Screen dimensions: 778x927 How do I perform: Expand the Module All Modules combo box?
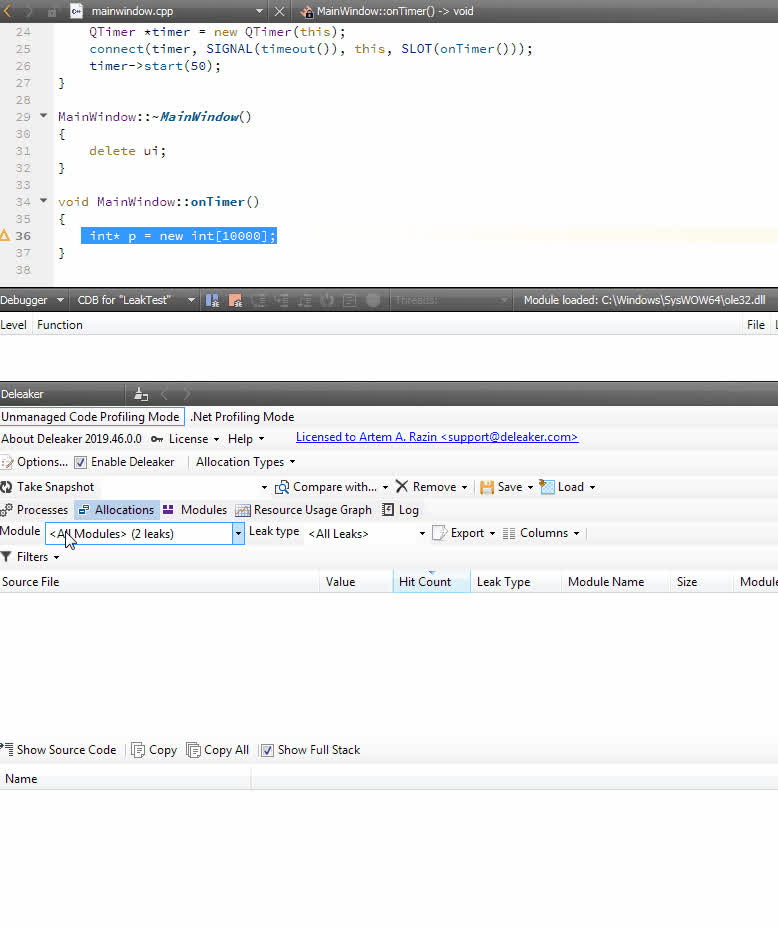click(238, 534)
